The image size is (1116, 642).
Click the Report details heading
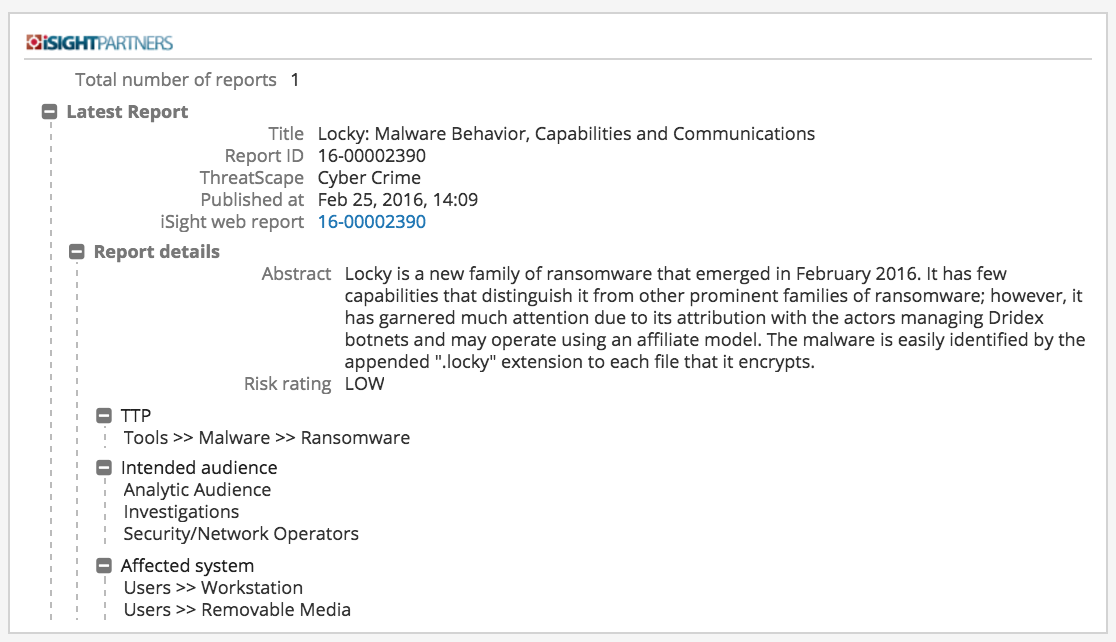point(156,252)
